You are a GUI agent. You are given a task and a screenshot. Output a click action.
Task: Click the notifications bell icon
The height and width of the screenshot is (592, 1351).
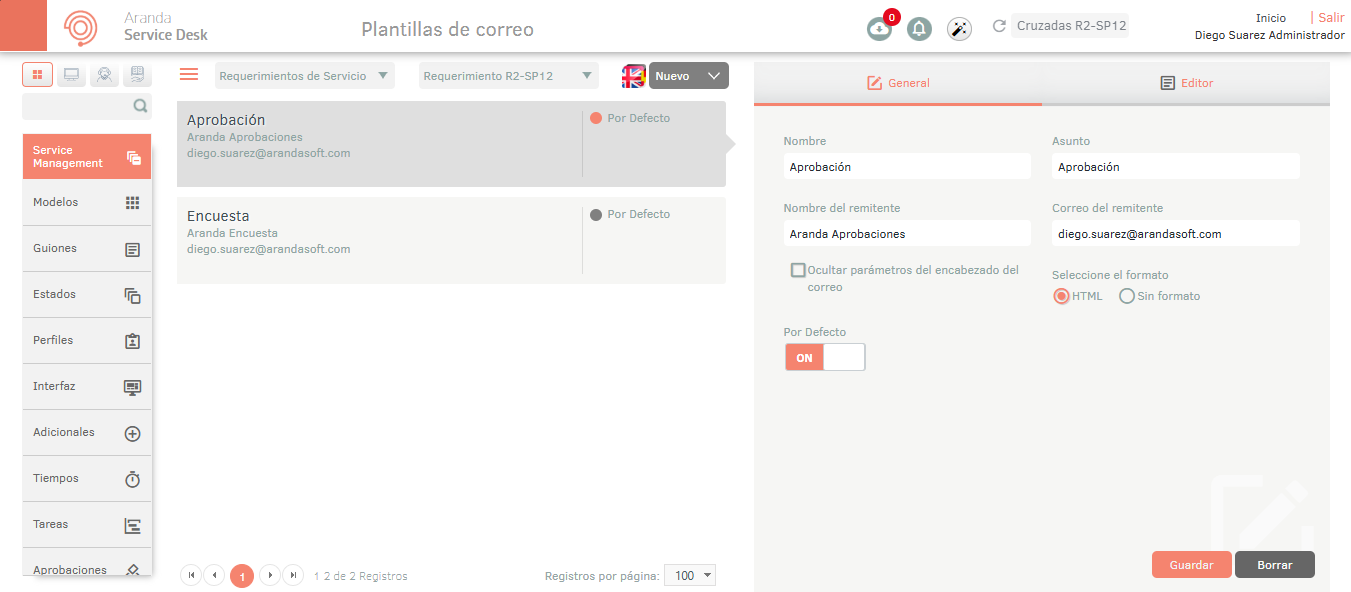click(x=919, y=29)
